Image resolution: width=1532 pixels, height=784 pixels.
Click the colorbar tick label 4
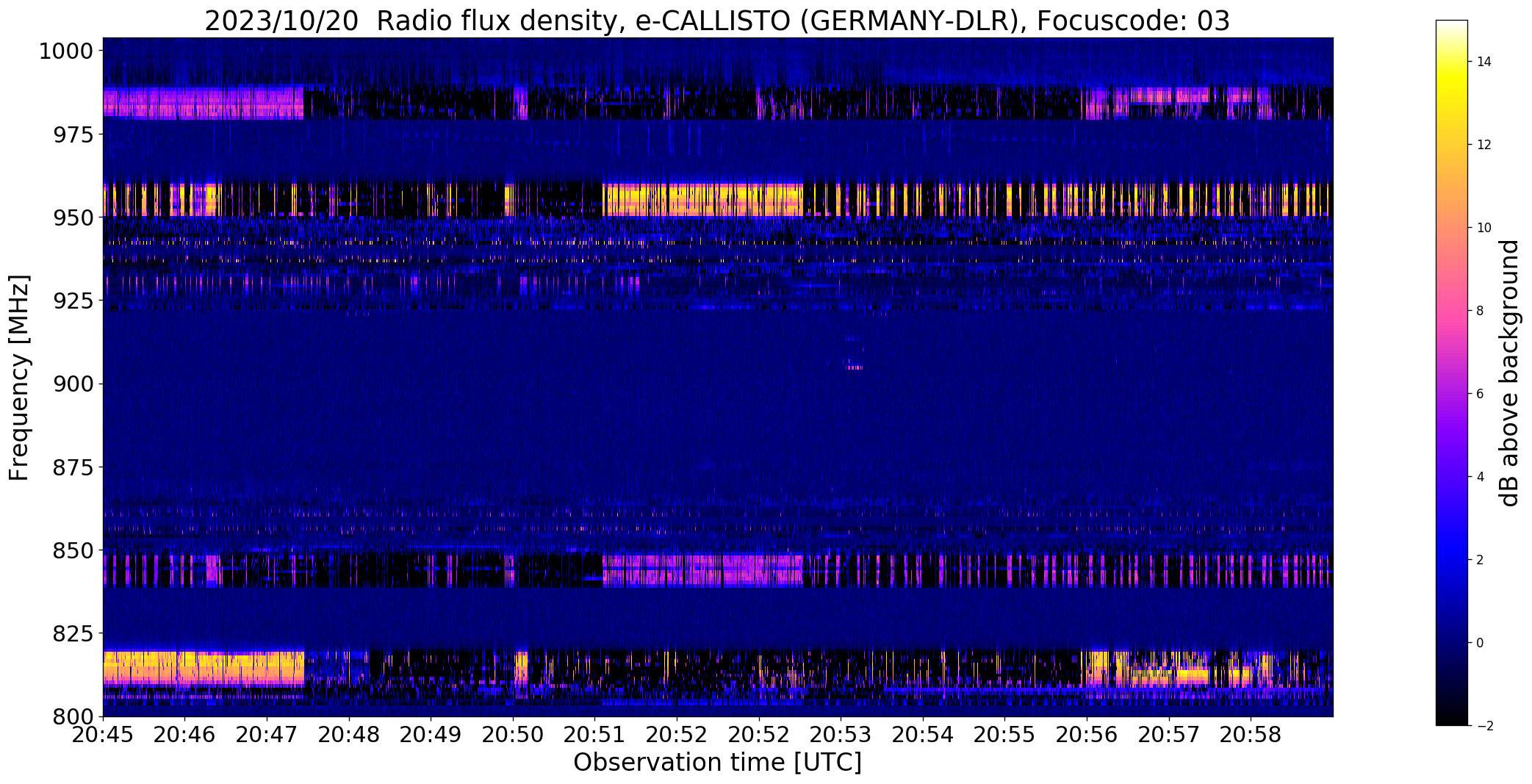1481,477
